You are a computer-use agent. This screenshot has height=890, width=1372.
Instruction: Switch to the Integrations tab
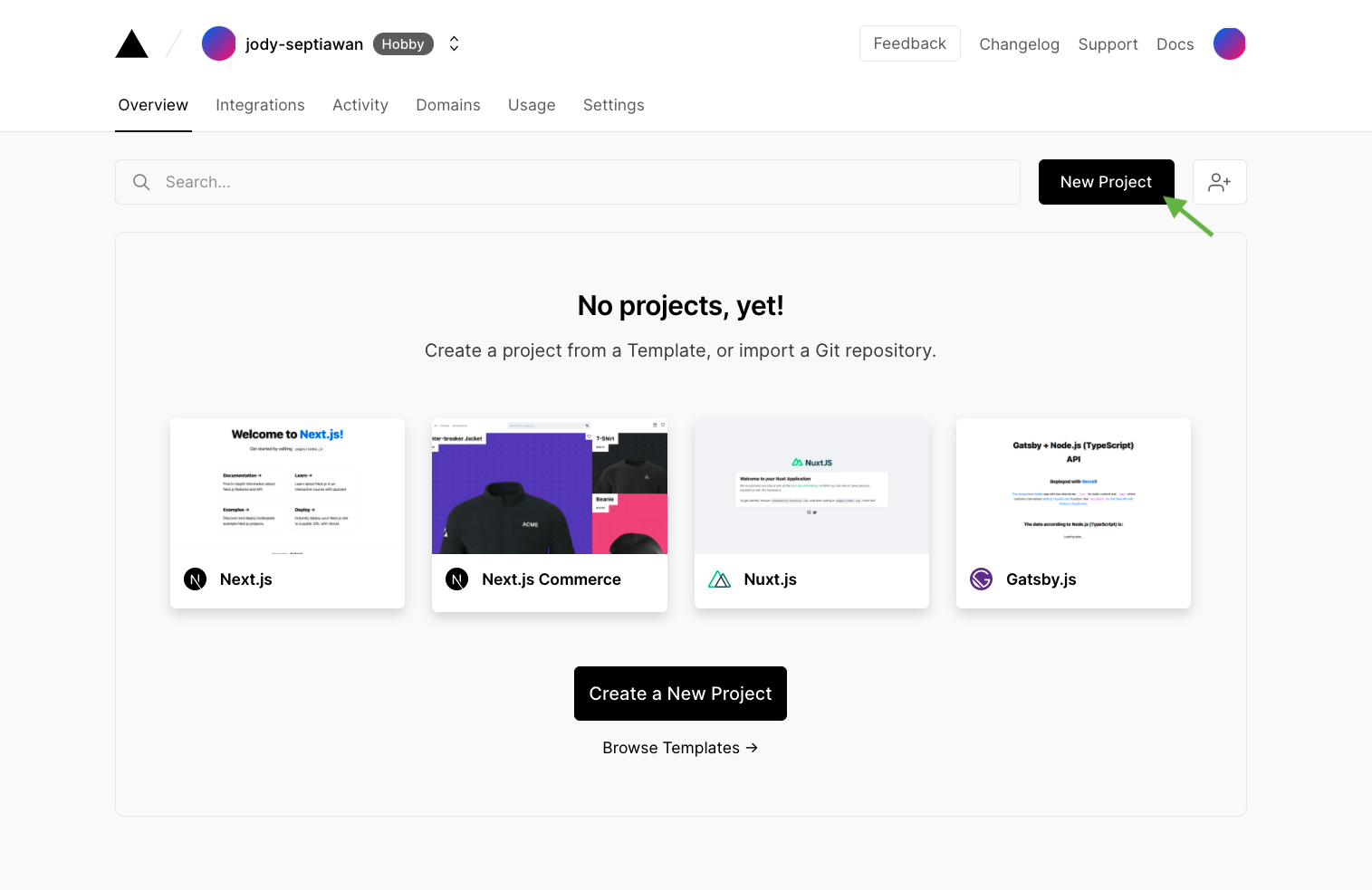(260, 105)
